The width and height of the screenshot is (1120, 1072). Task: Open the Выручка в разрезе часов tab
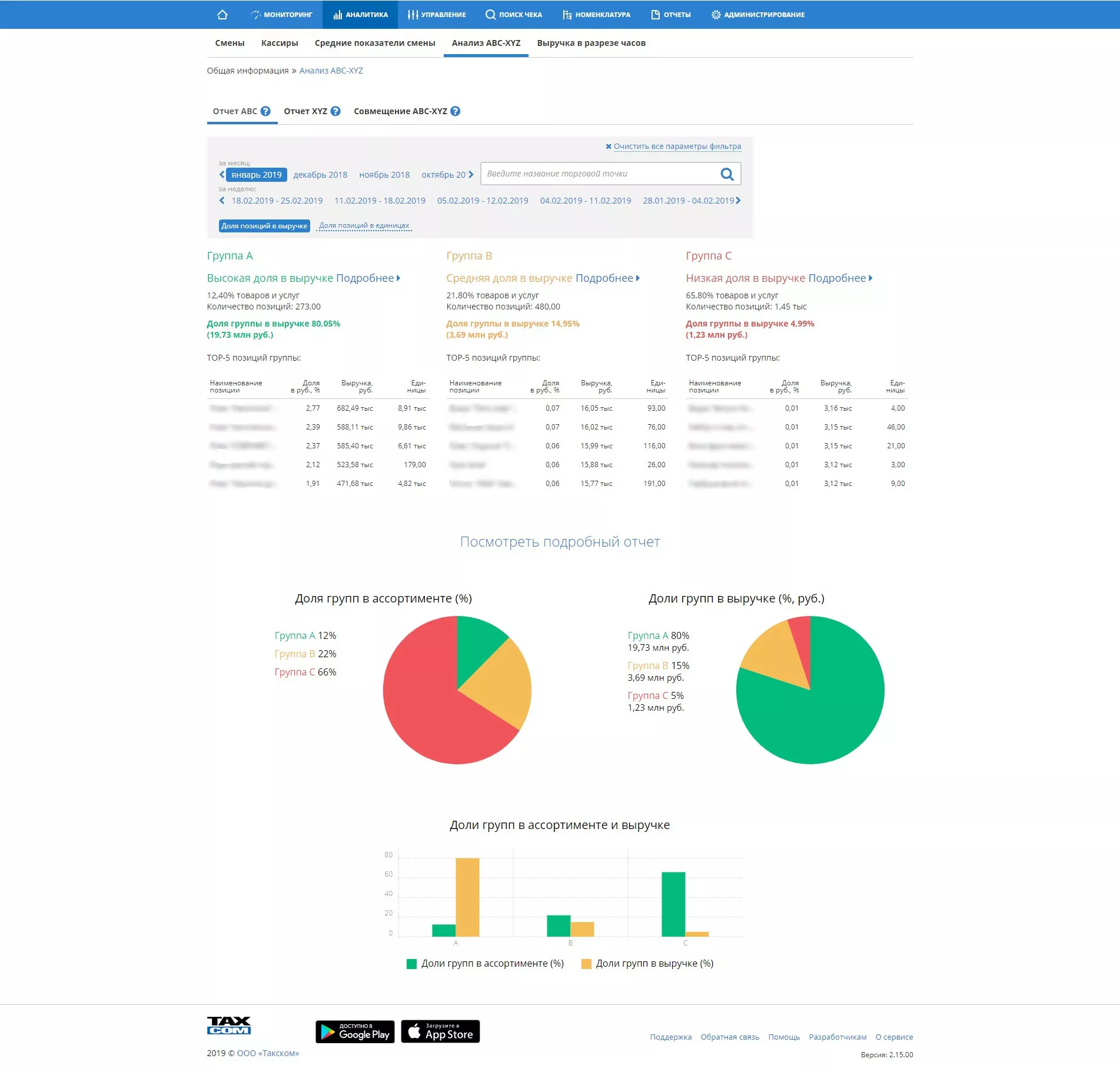click(591, 43)
